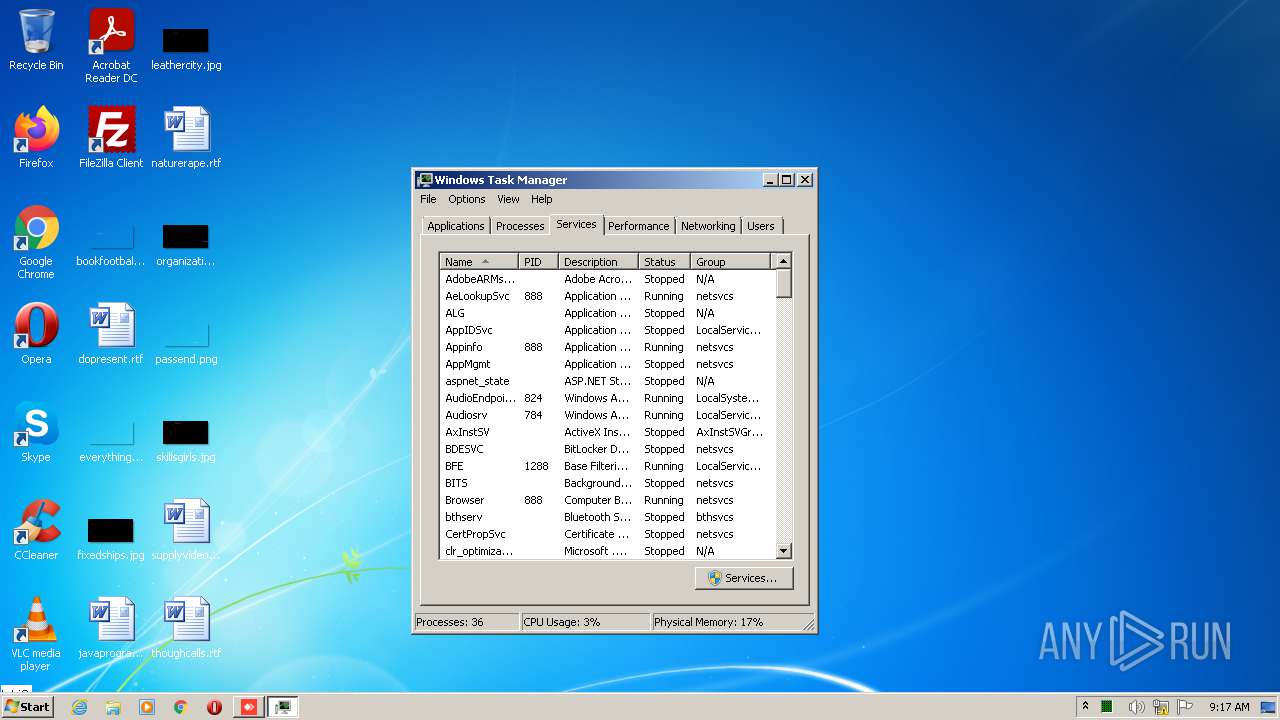Switch to the Applications tab
Viewport: 1280px width, 720px height.
click(x=456, y=226)
